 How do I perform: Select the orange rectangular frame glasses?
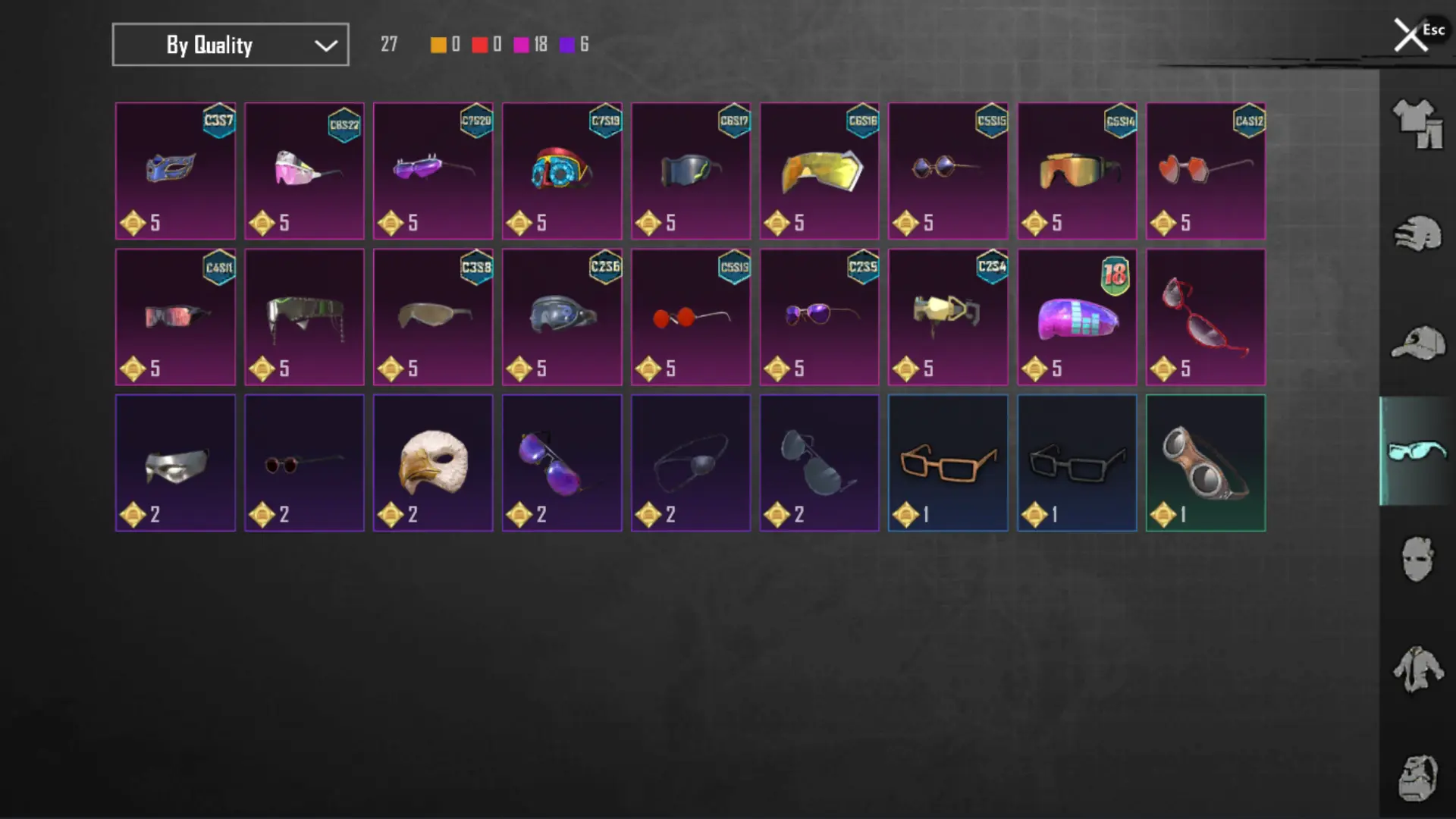coord(948,463)
